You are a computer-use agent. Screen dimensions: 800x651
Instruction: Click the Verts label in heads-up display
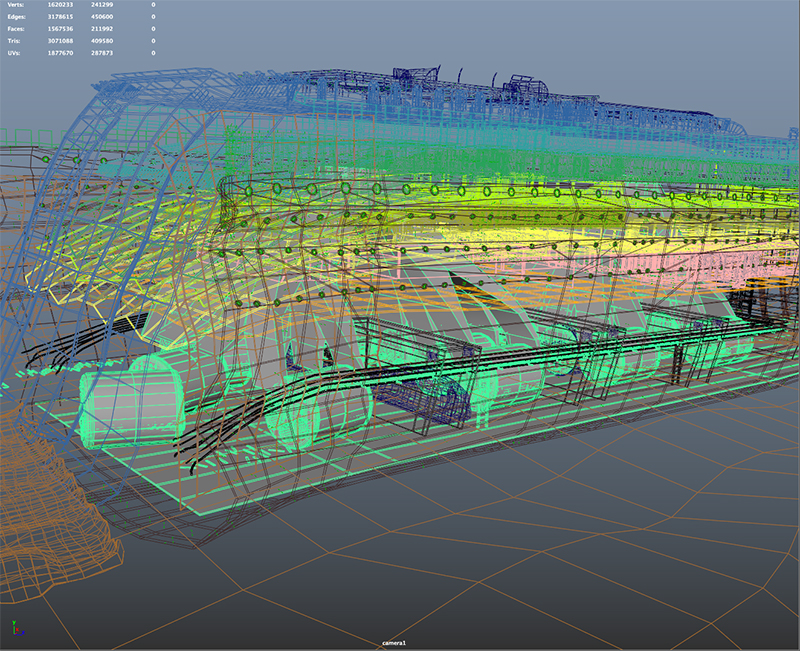click(x=18, y=5)
